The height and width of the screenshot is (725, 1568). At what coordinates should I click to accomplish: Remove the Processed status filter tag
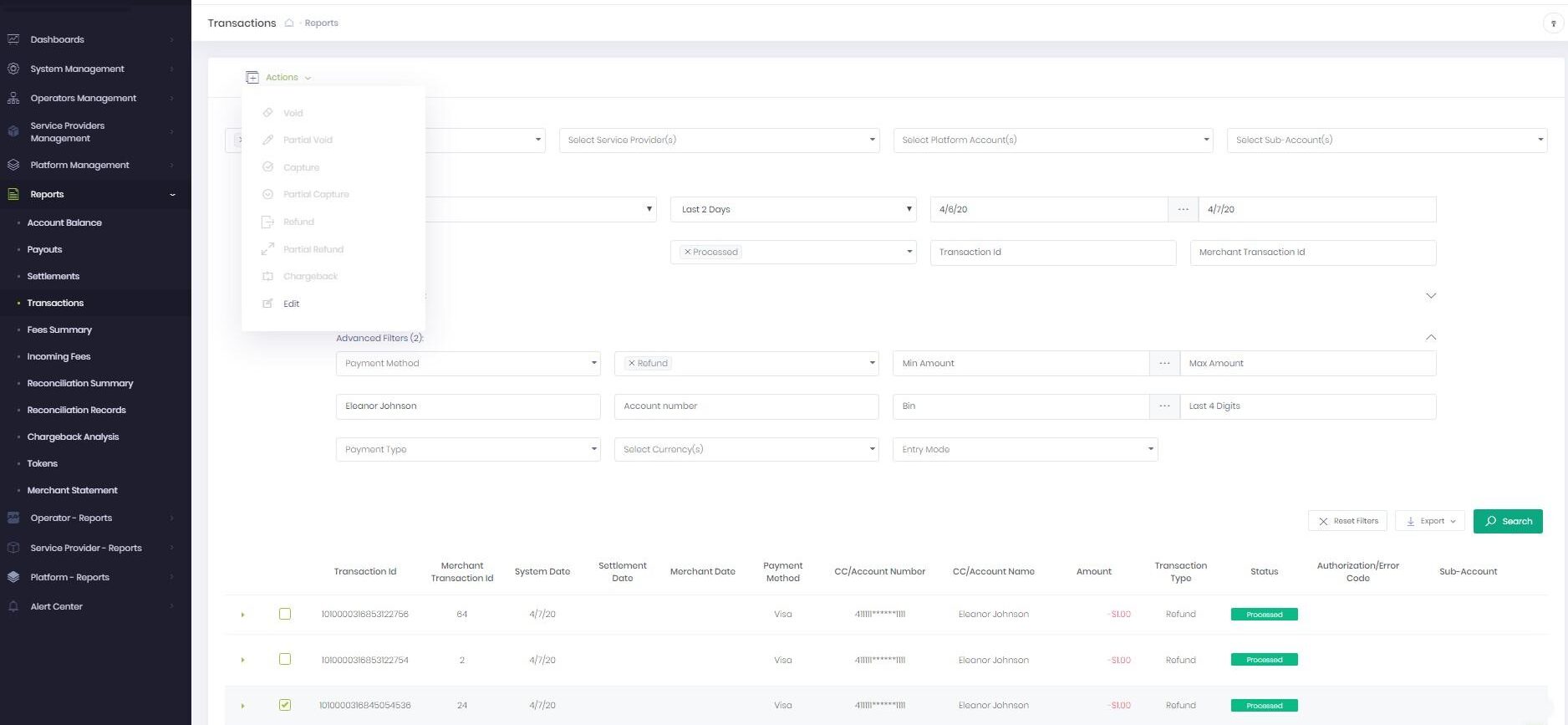[688, 252]
